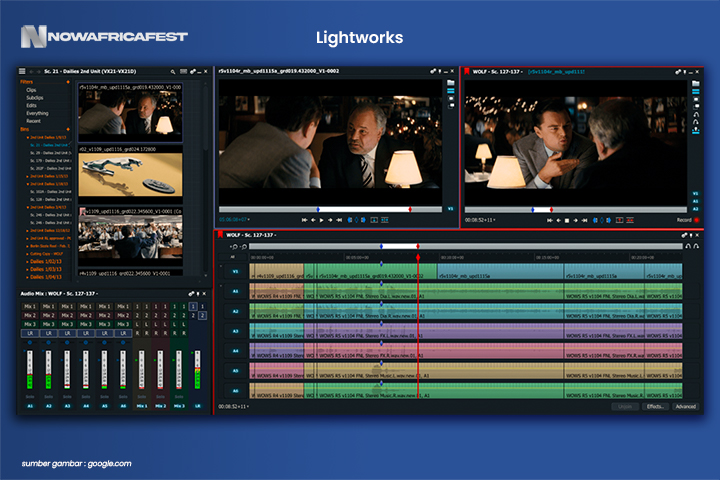This screenshot has height=480, width=720.
Task: Click replace edit icon in source viewer
Action: tap(385, 220)
